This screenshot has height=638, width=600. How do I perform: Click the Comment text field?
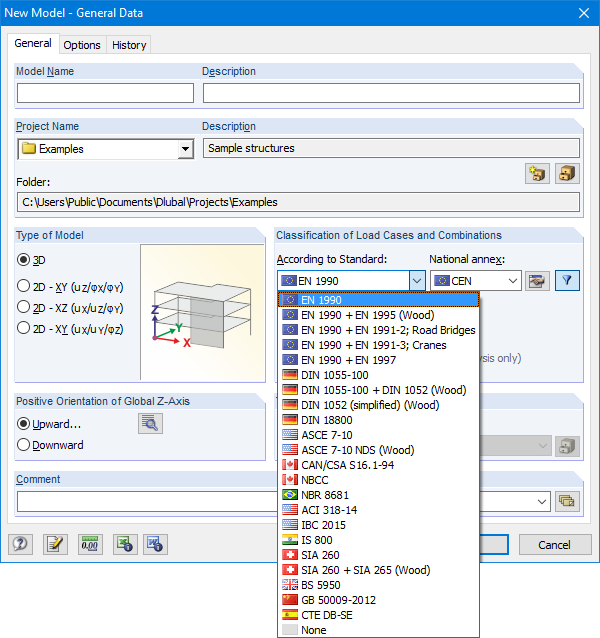(x=147, y=501)
